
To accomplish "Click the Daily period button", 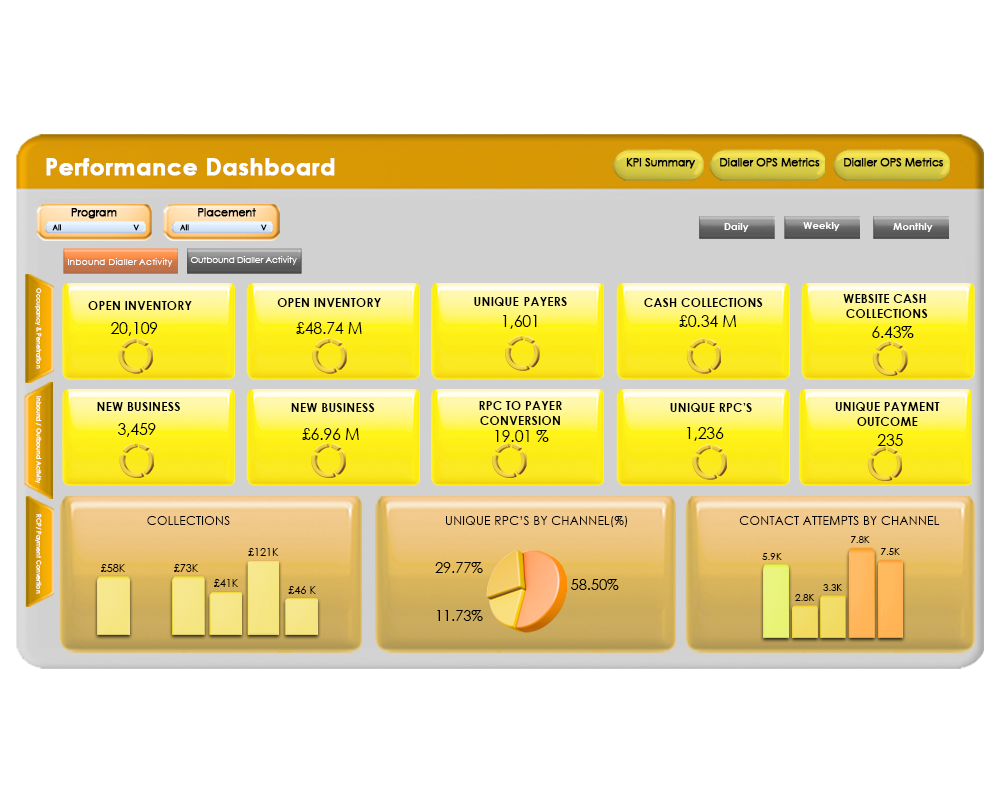I will [x=736, y=227].
